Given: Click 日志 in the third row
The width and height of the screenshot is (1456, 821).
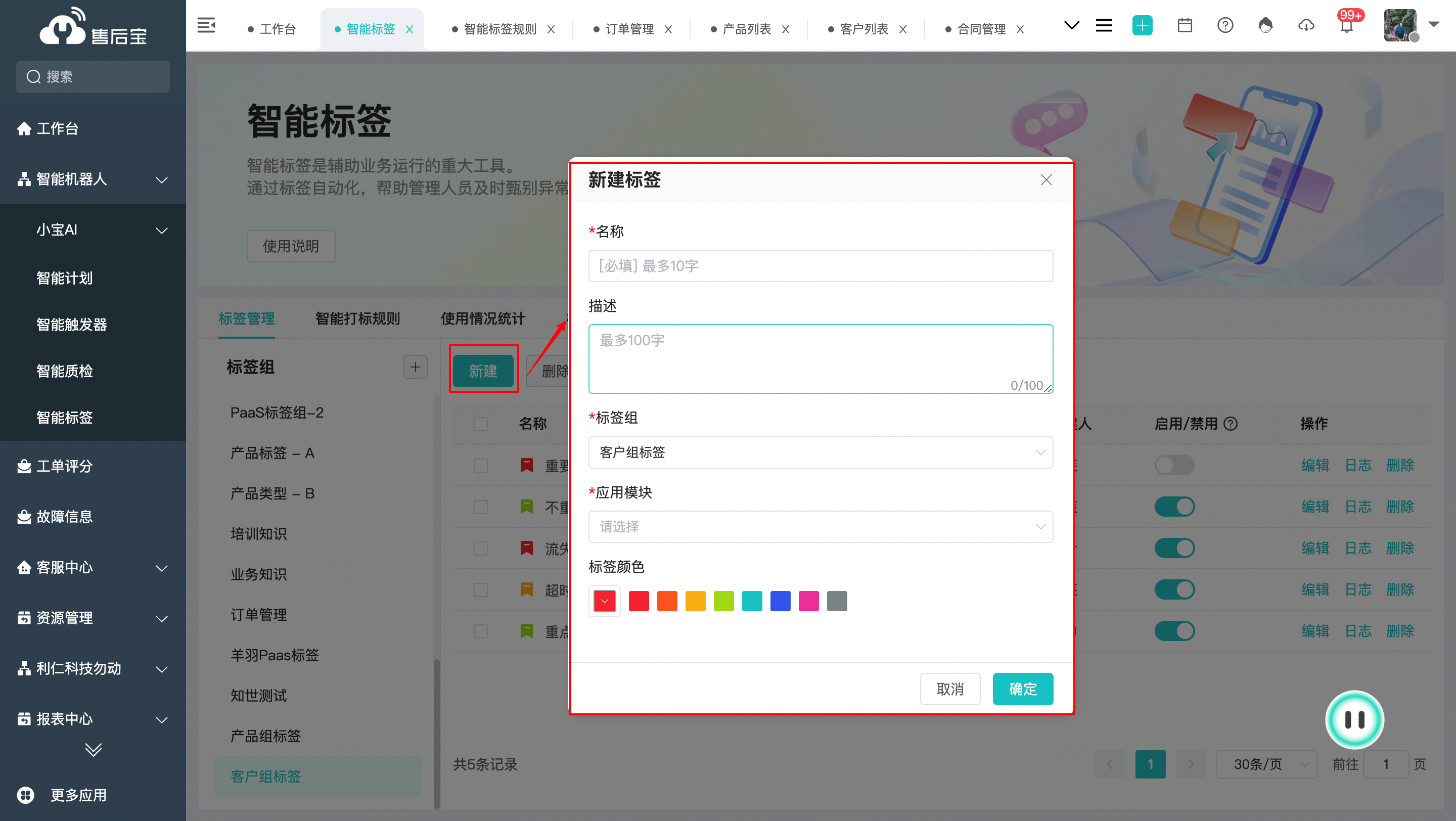Looking at the screenshot, I should (1357, 548).
